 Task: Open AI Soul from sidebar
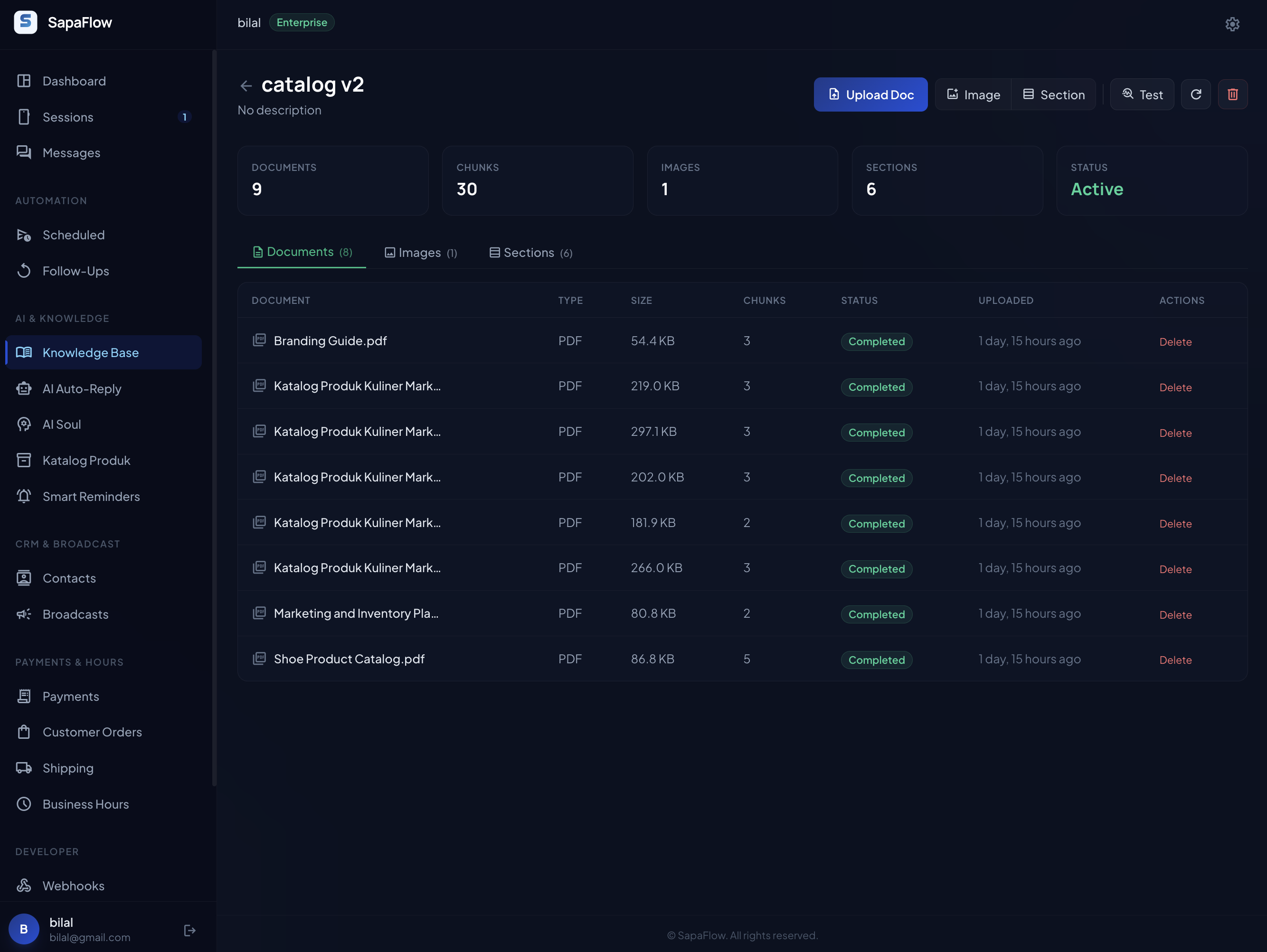click(x=62, y=424)
